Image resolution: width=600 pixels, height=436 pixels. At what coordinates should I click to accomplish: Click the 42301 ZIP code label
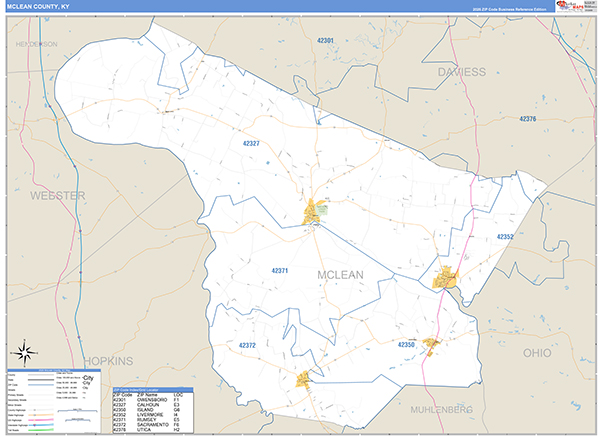pyautogui.click(x=326, y=40)
